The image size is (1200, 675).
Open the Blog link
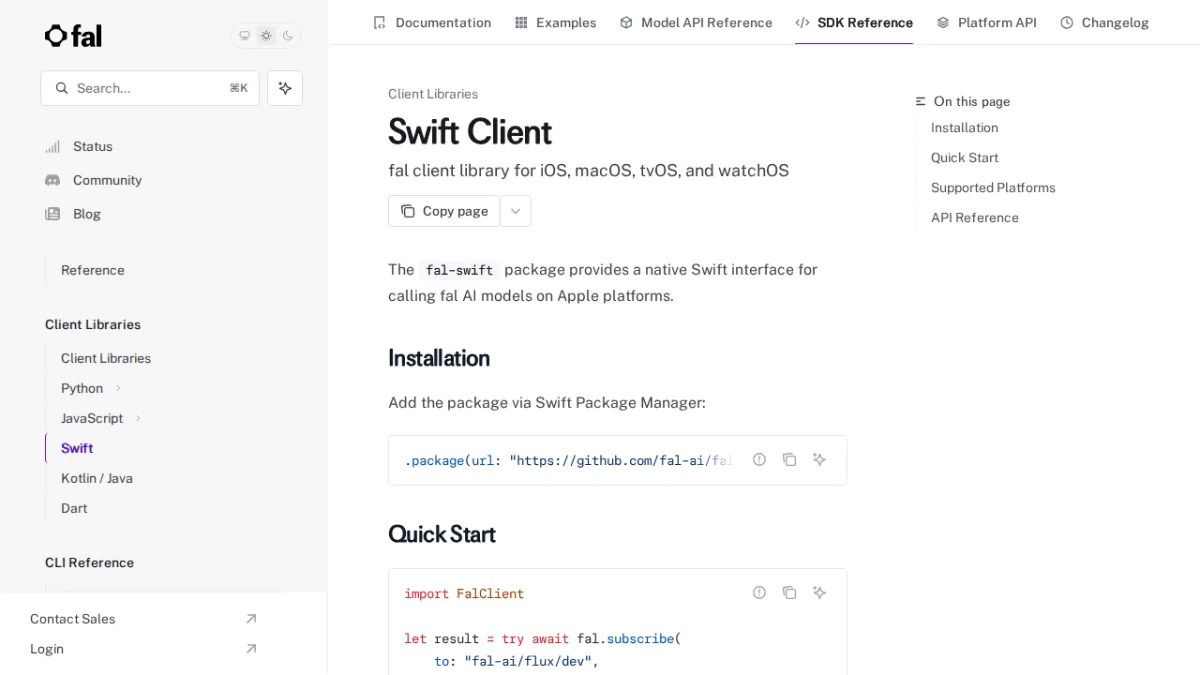pos(87,214)
